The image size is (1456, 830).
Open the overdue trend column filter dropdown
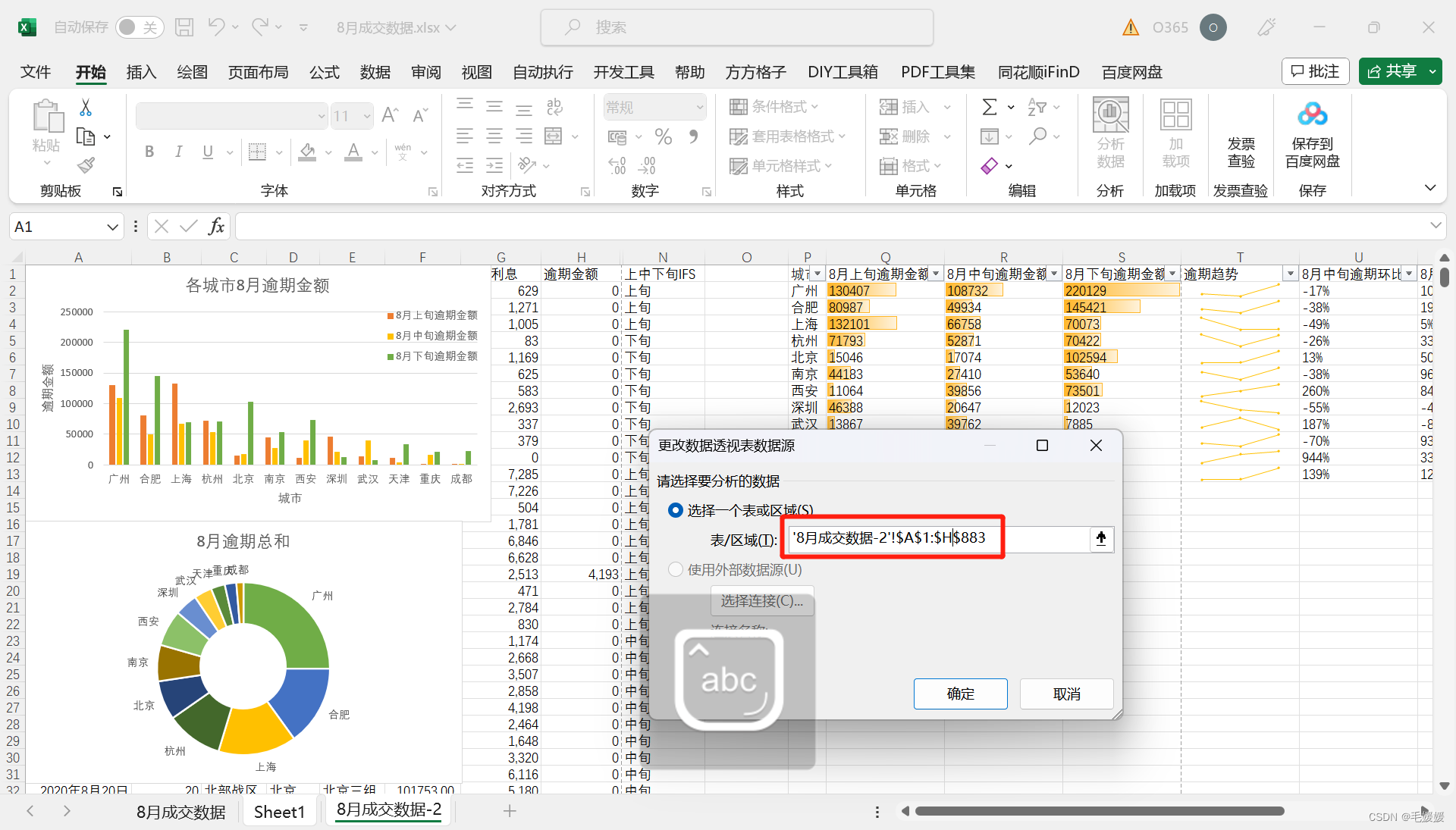point(1290,274)
